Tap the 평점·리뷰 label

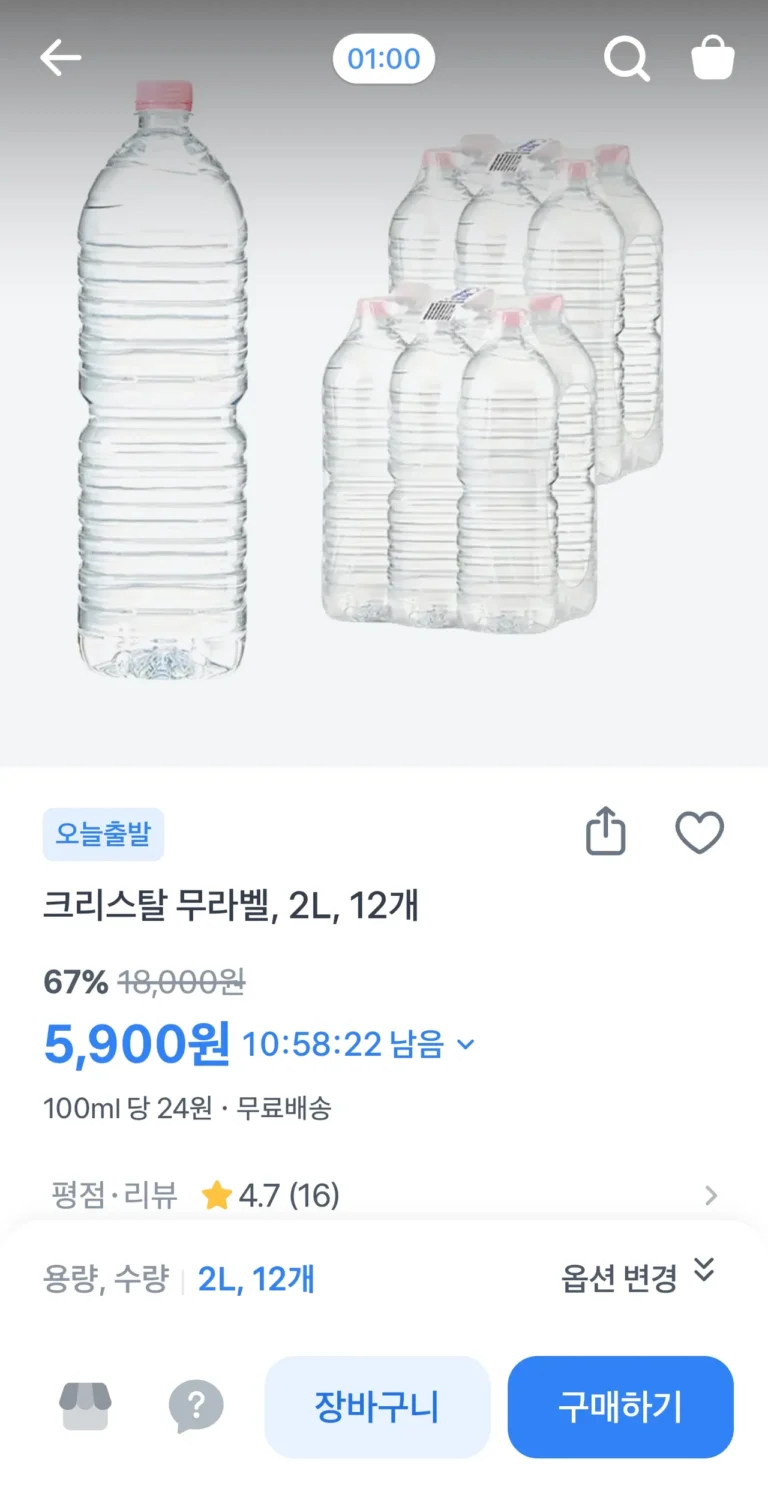tap(114, 1195)
